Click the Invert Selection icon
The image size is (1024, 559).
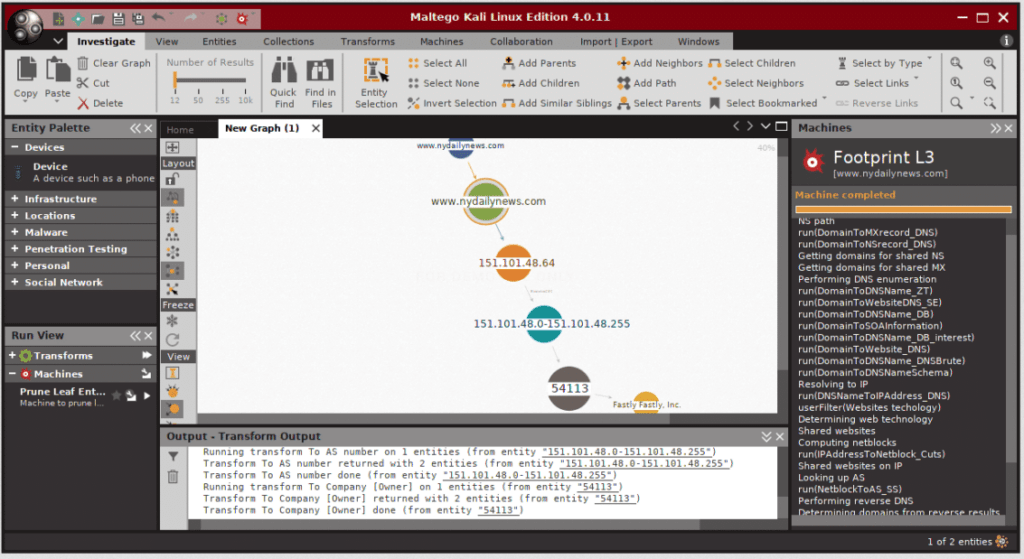click(413, 103)
